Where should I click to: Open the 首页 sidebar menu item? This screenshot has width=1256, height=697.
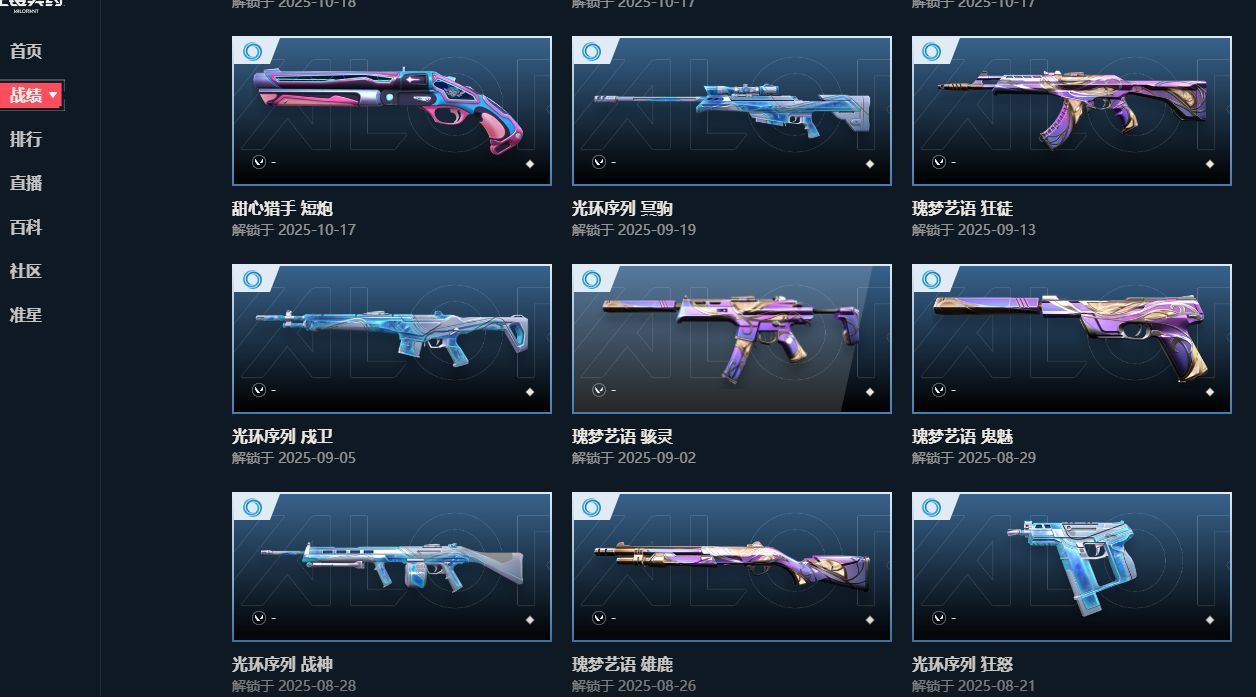pos(26,51)
